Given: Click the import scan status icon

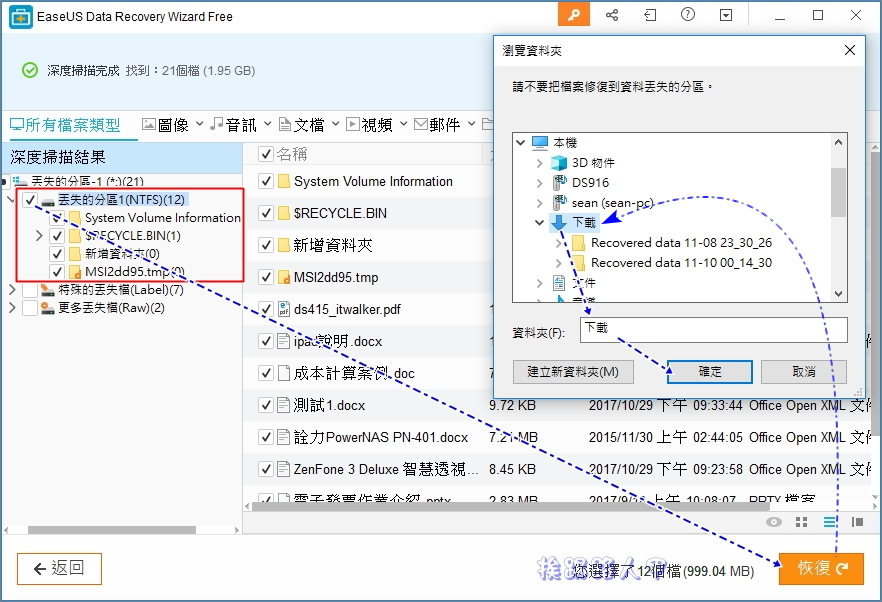Looking at the screenshot, I should coord(650,15).
